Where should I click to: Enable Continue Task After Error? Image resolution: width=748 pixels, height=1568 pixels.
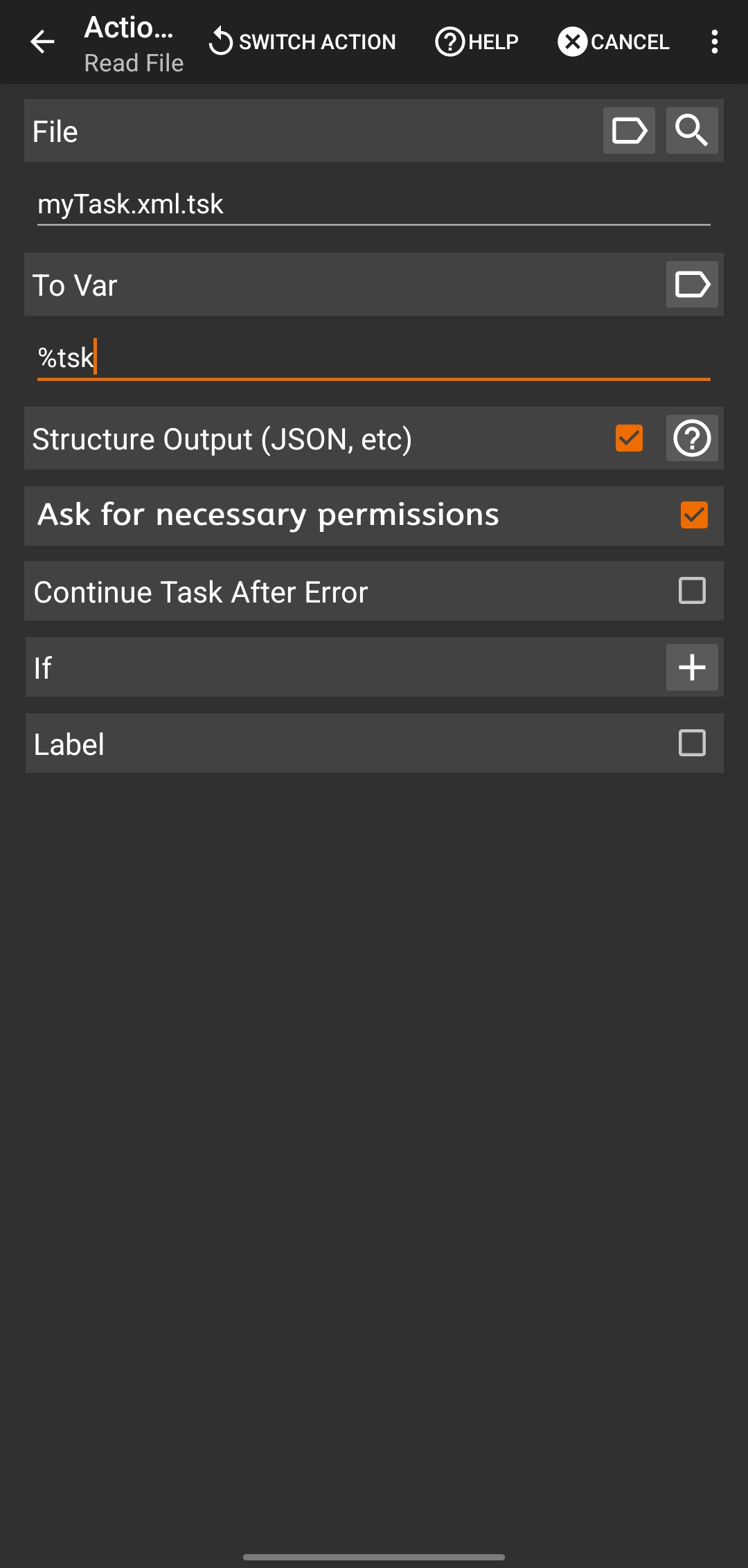pos(692,591)
